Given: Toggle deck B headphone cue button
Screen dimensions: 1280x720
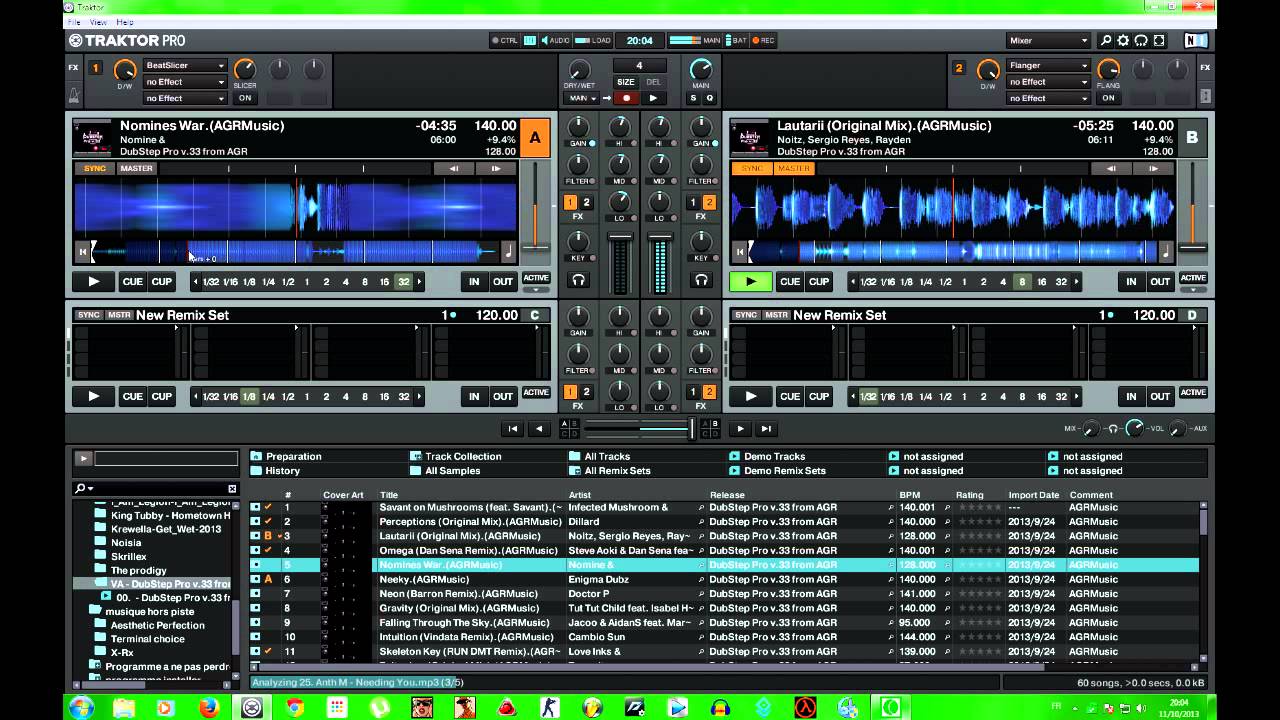Looking at the screenshot, I should 701,281.
